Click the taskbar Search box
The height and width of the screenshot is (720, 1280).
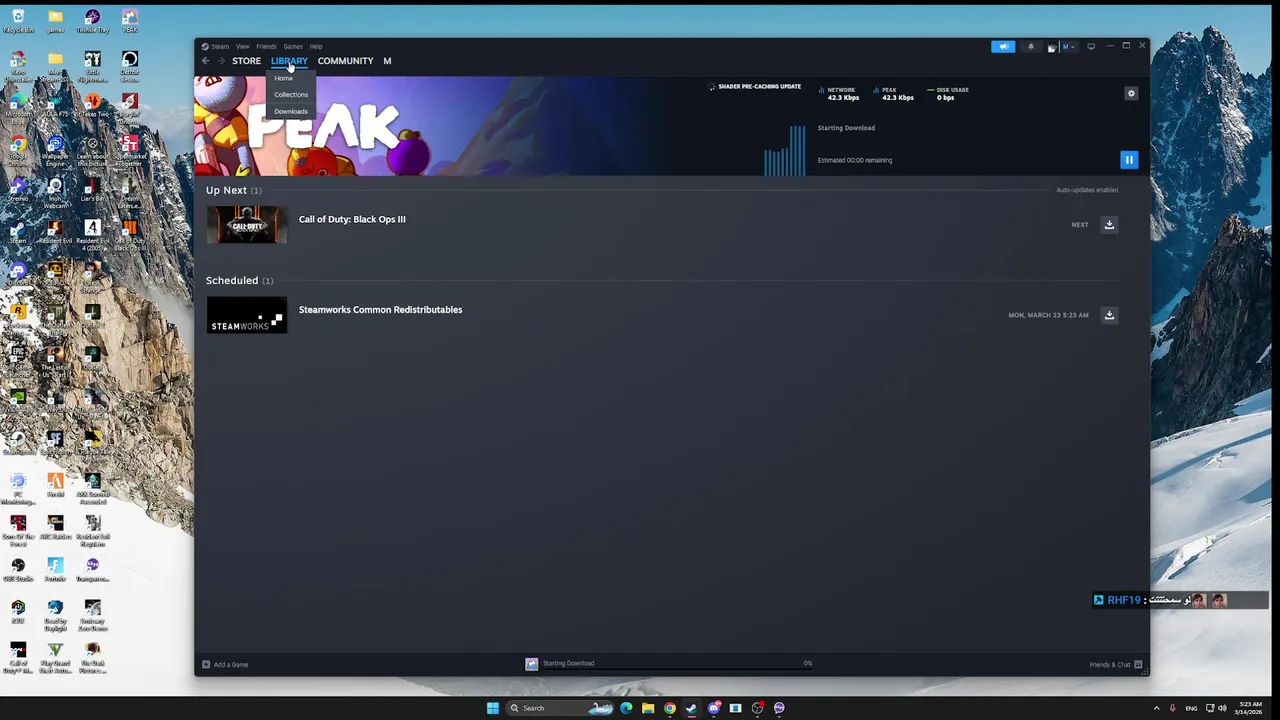click(560, 708)
